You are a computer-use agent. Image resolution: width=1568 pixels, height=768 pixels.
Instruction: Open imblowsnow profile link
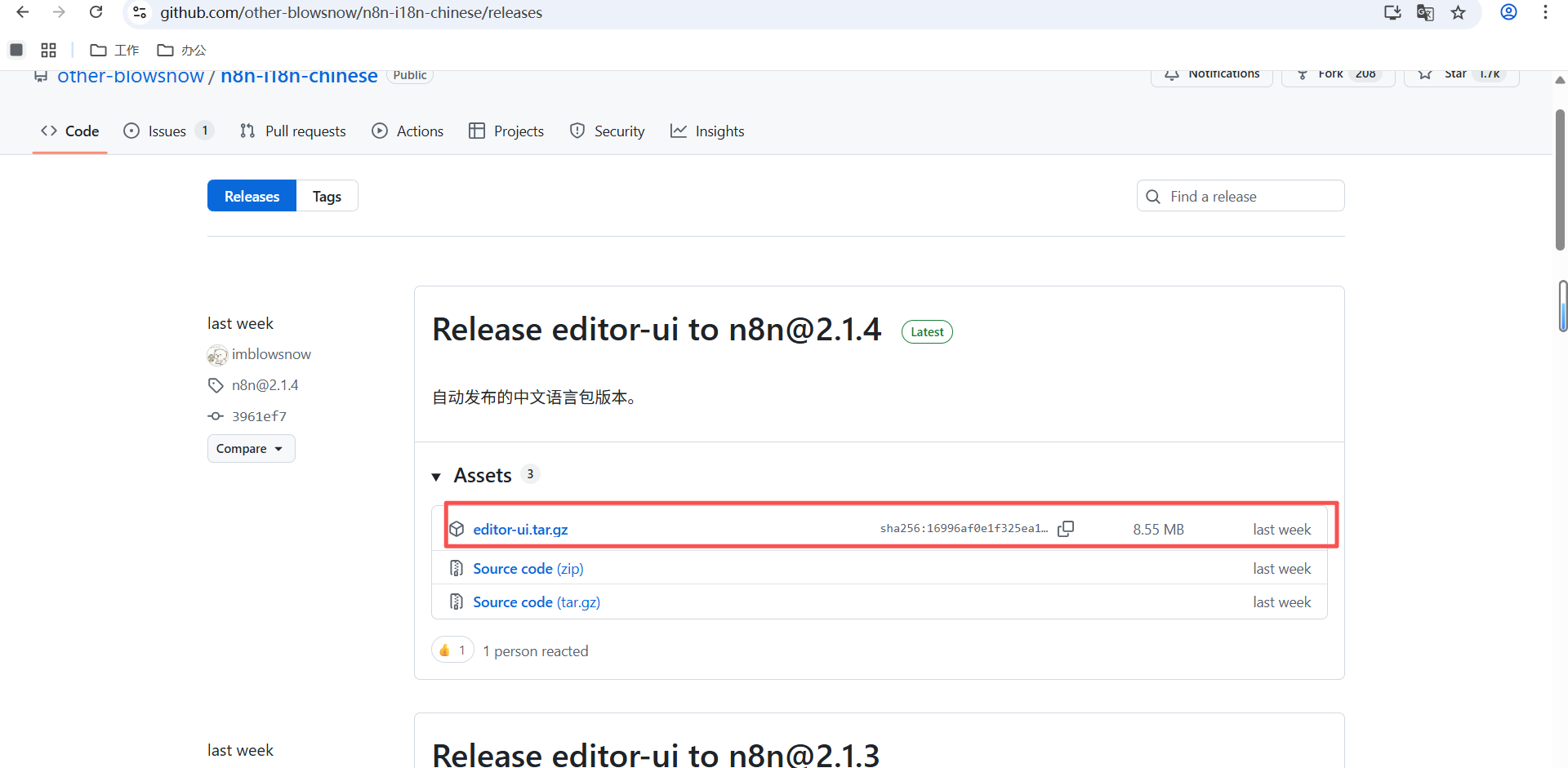[271, 354]
